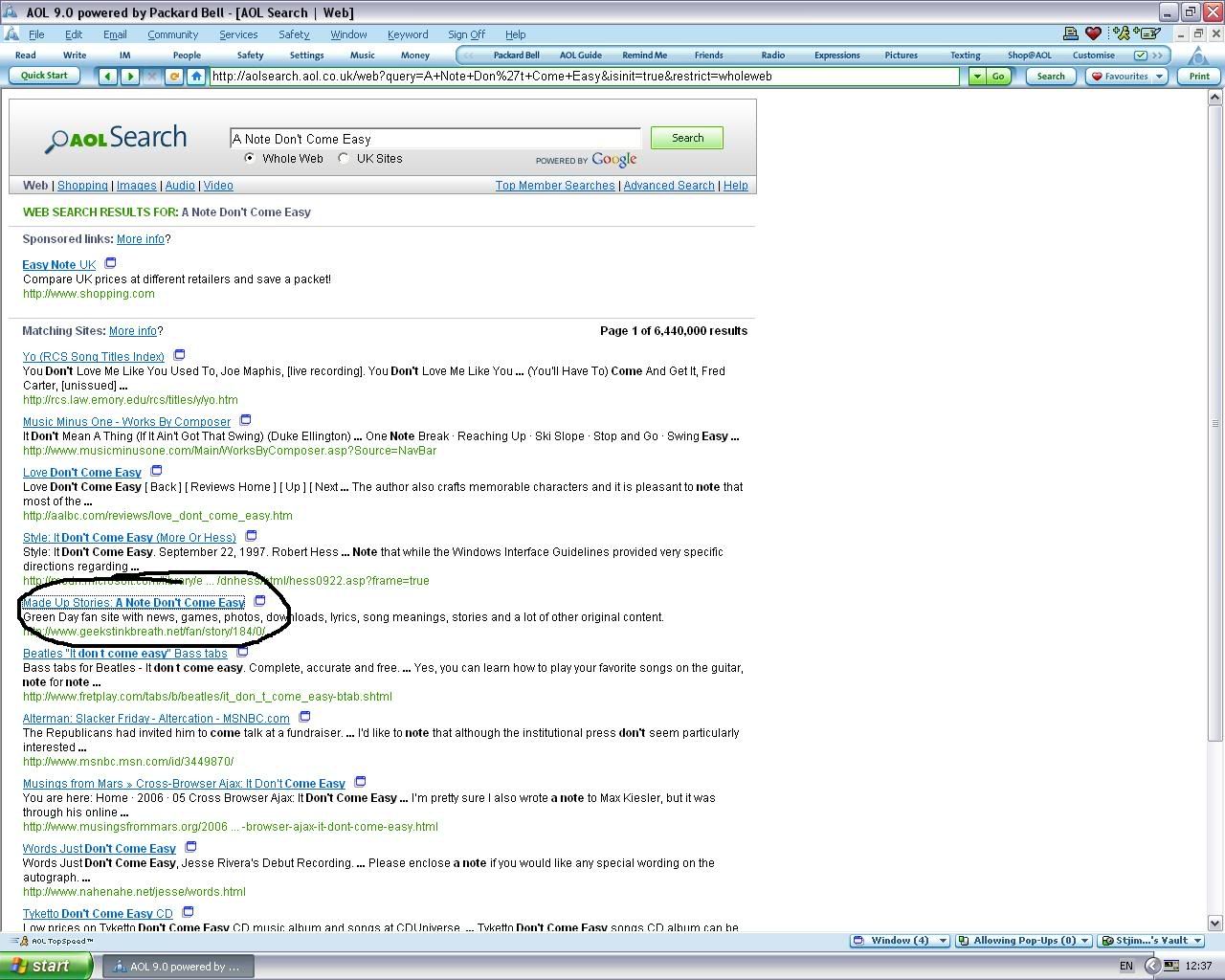This screenshot has height=980, width=1225.
Task: Click into the AOL Search query text field
Action: (435, 139)
